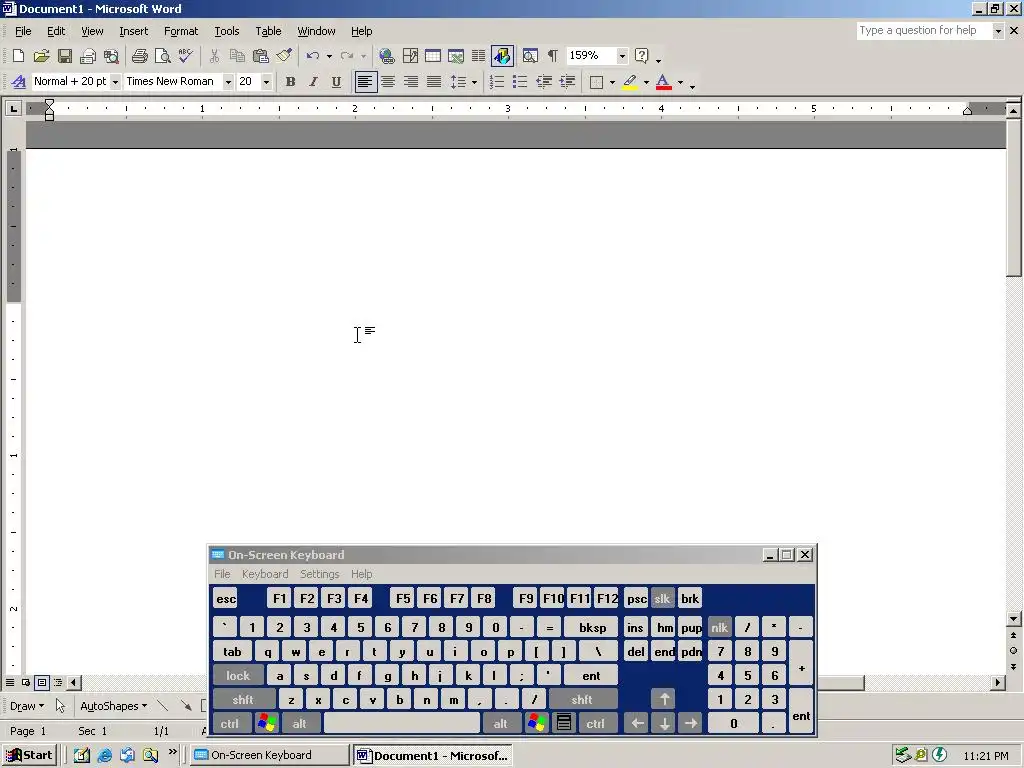The image size is (1024, 768).
Task: Apply numbered list formatting
Action: (497, 82)
